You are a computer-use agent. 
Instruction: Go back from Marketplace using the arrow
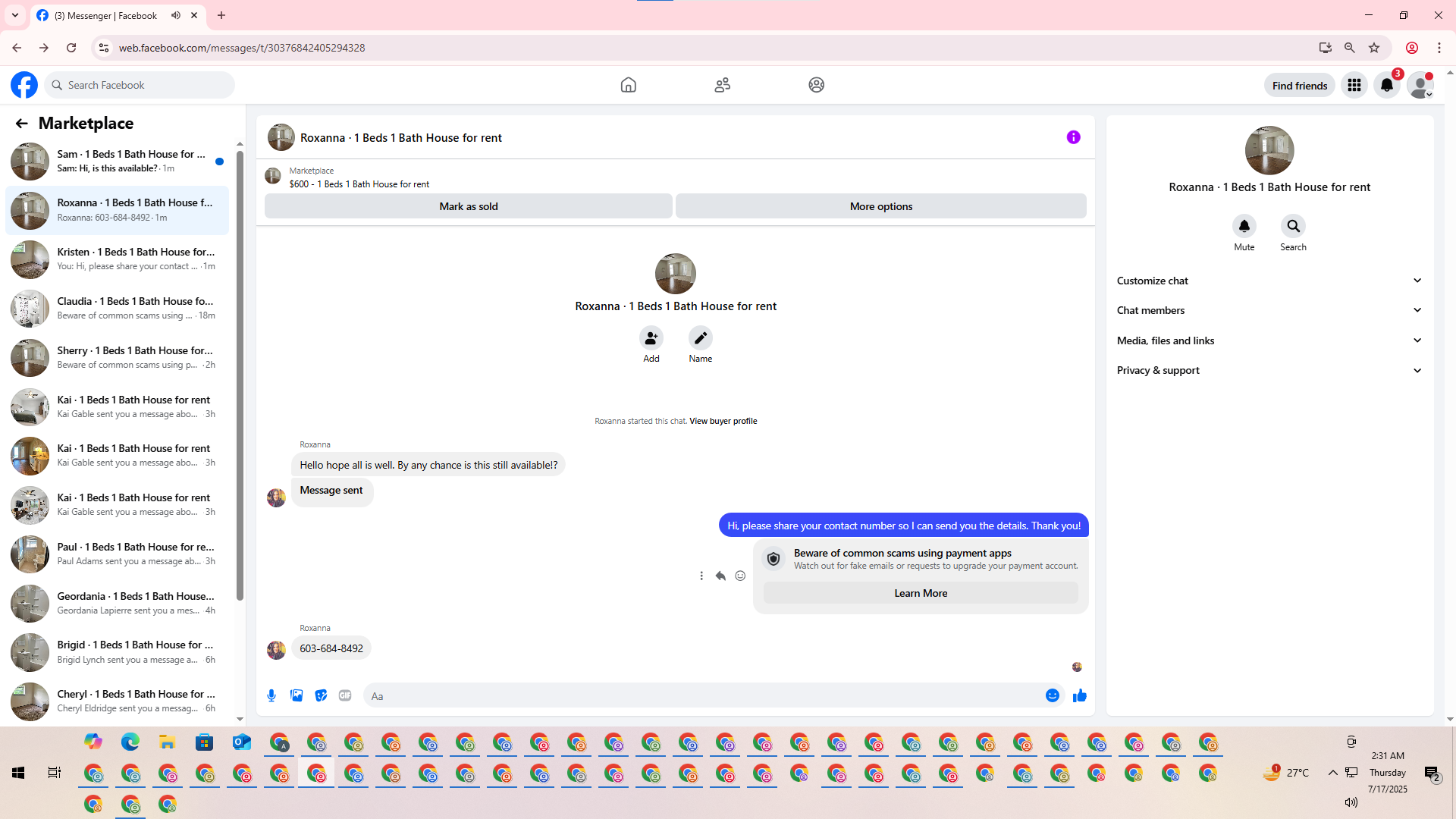coord(21,124)
